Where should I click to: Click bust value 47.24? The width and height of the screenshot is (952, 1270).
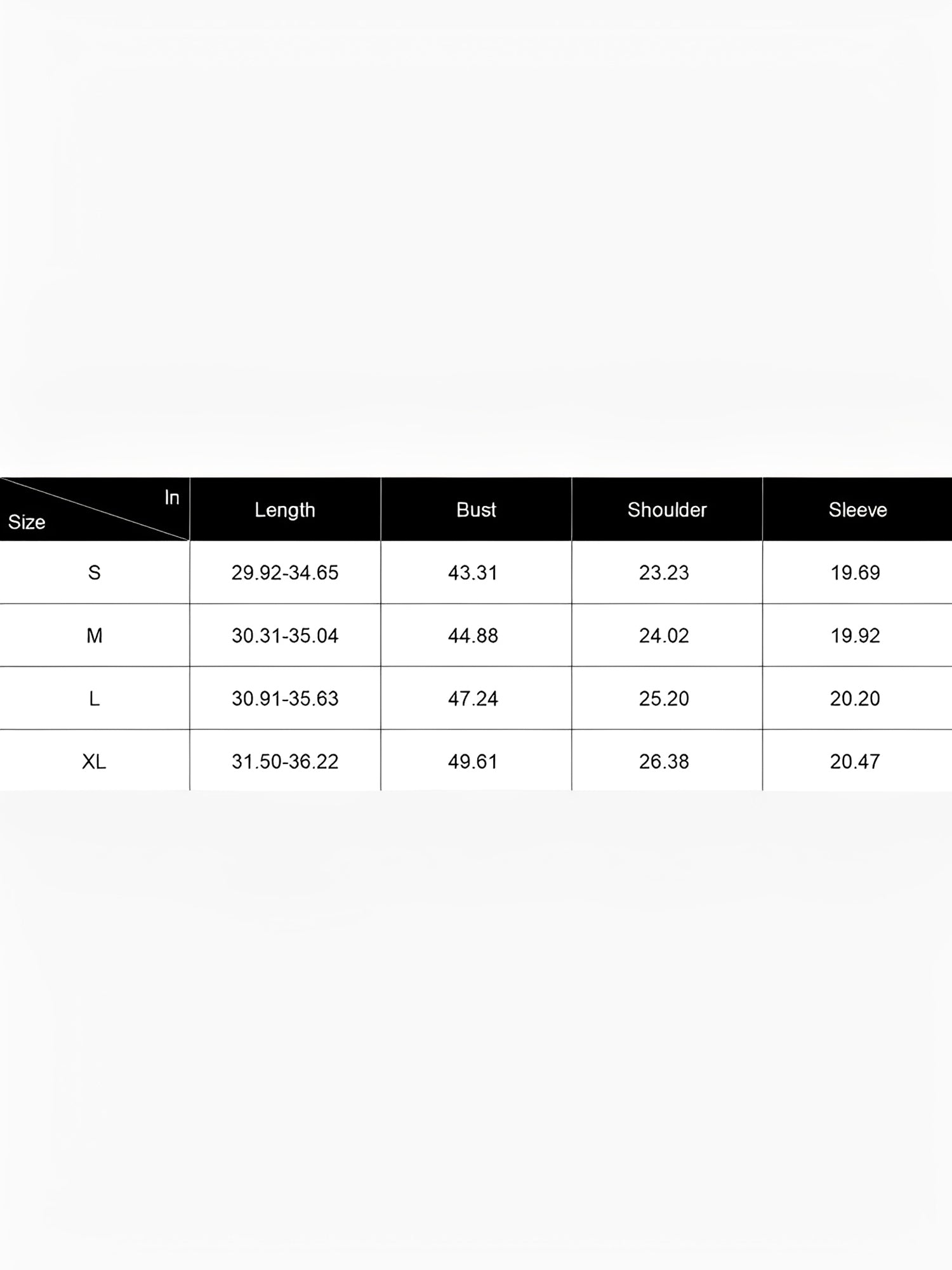(473, 698)
